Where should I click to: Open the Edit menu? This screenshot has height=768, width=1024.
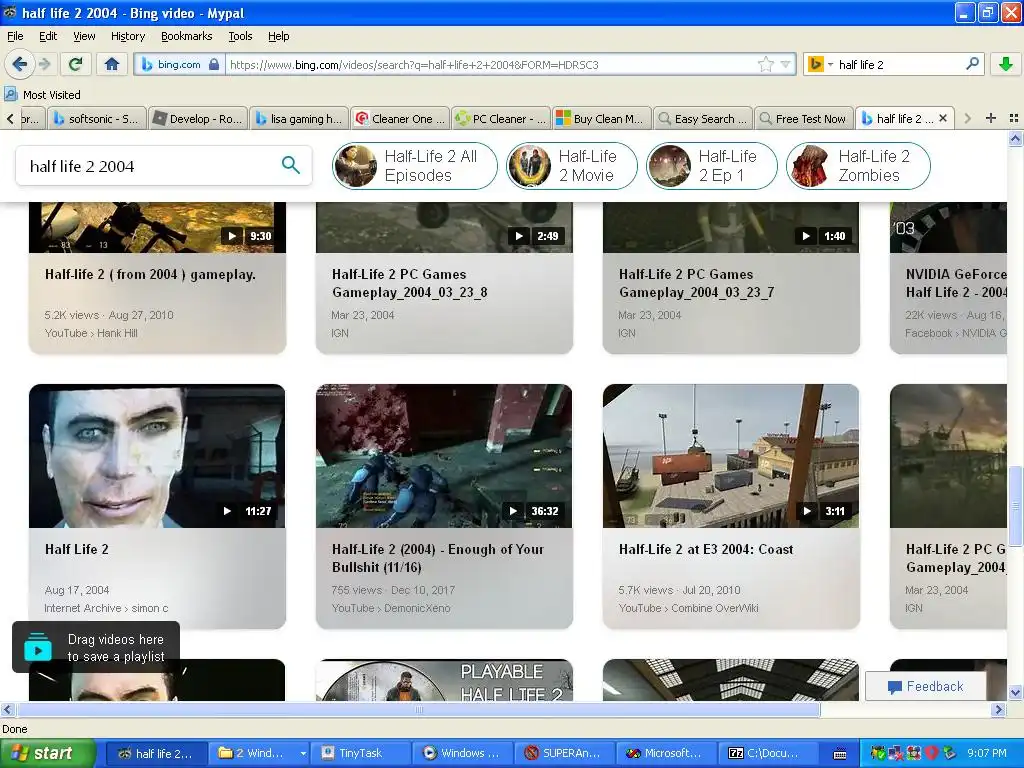48,36
